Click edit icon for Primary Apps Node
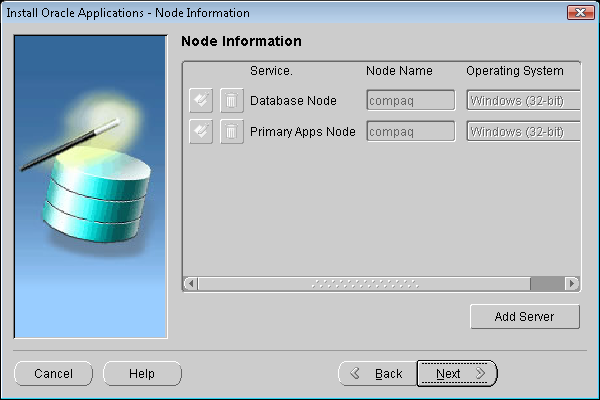 pos(201,131)
